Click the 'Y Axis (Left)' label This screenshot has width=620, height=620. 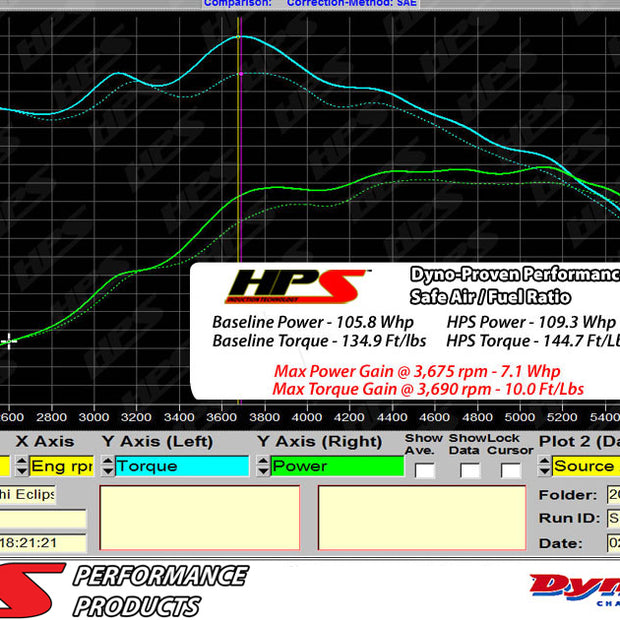tap(157, 441)
